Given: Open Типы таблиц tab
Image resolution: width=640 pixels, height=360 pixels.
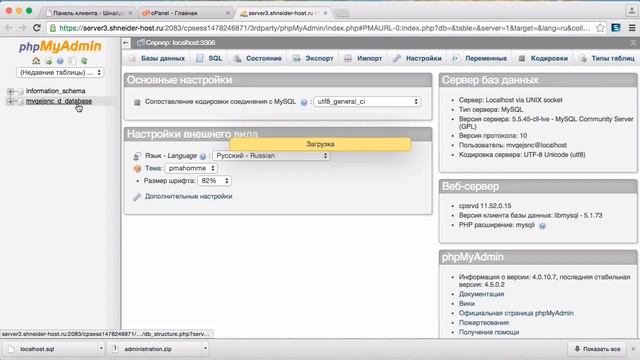Looking at the screenshot, I should click(x=607, y=58).
